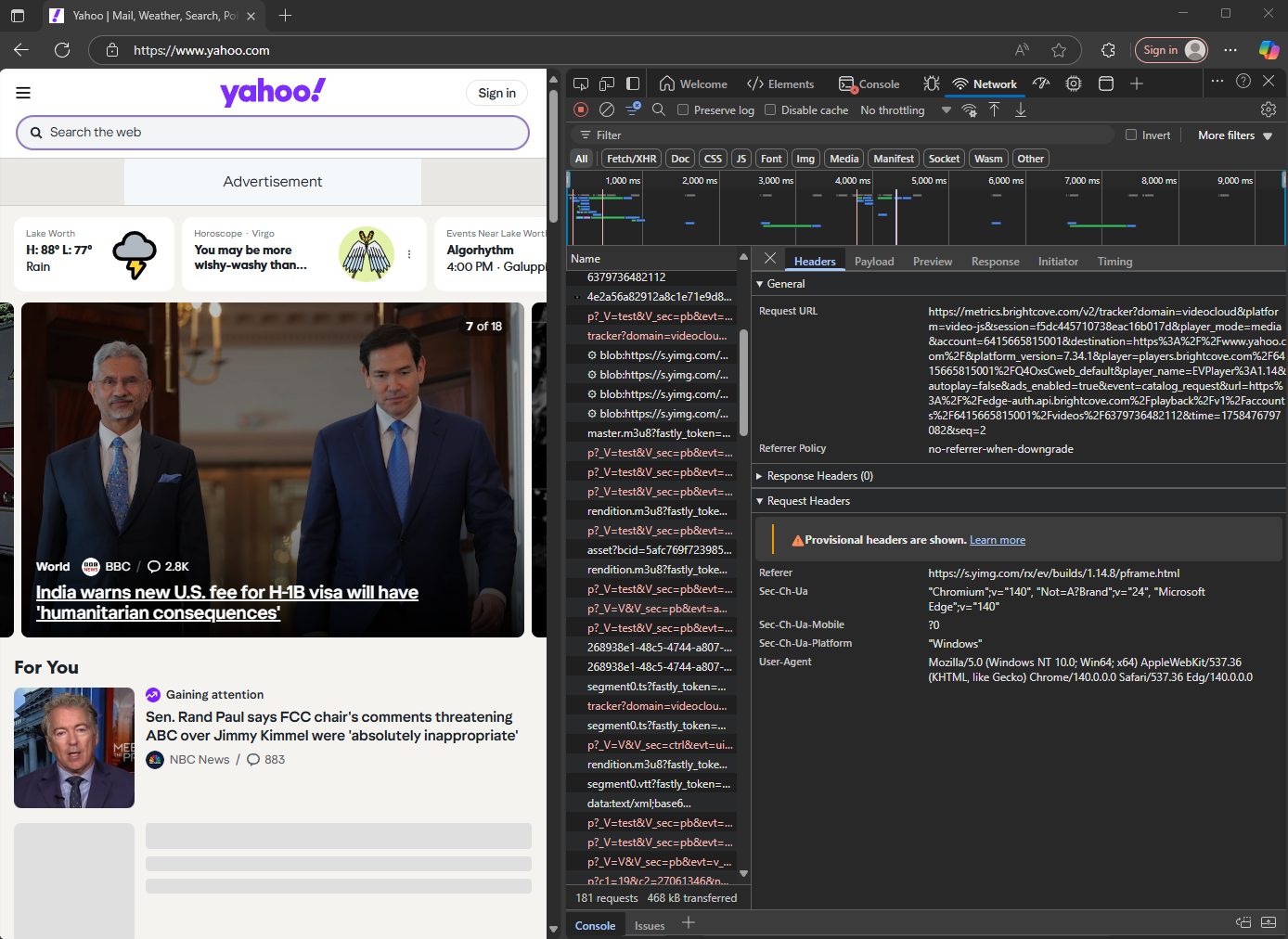
Task: Switch to the Payload tab
Action: click(x=873, y=261)
